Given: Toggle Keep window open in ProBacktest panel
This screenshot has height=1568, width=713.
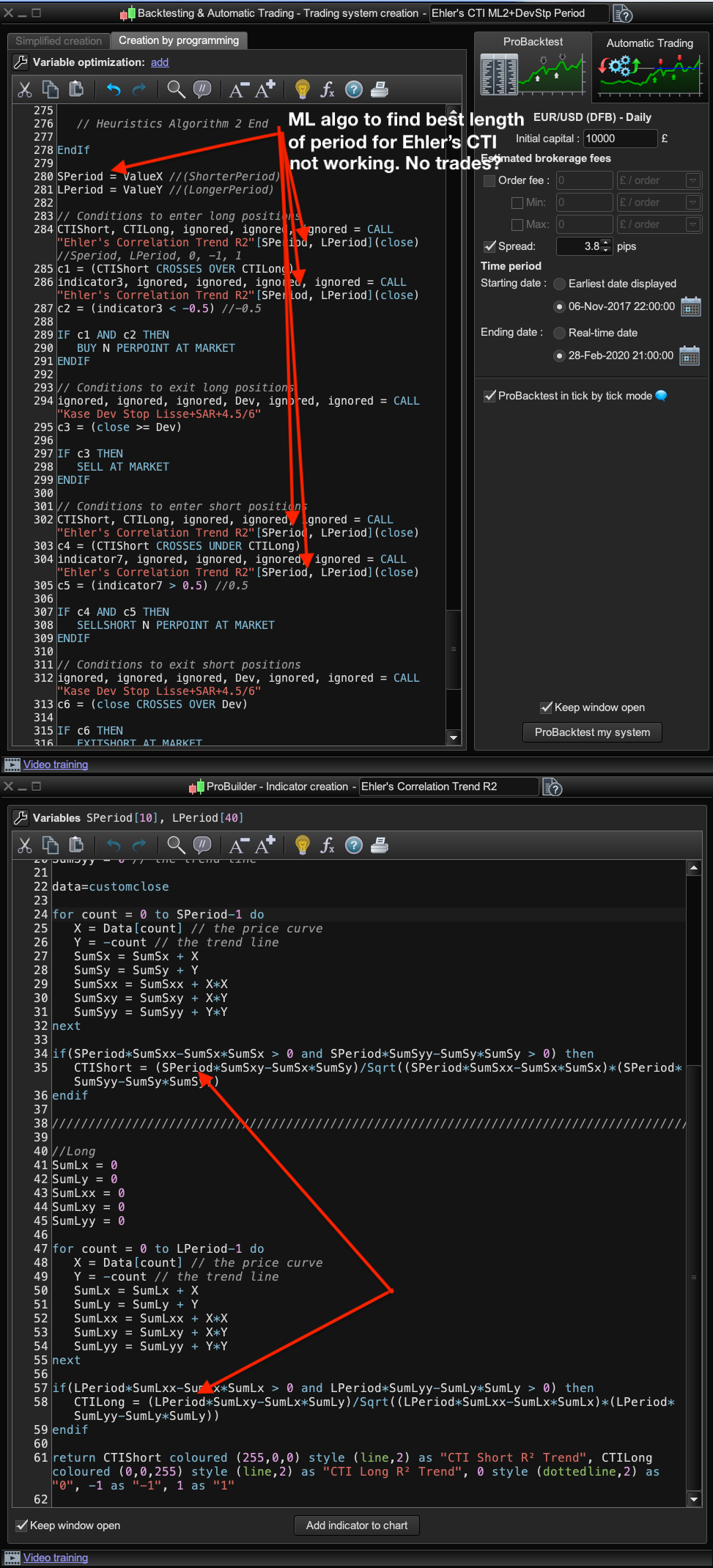Looking at the screenshot, I should [x=546, y=707].
